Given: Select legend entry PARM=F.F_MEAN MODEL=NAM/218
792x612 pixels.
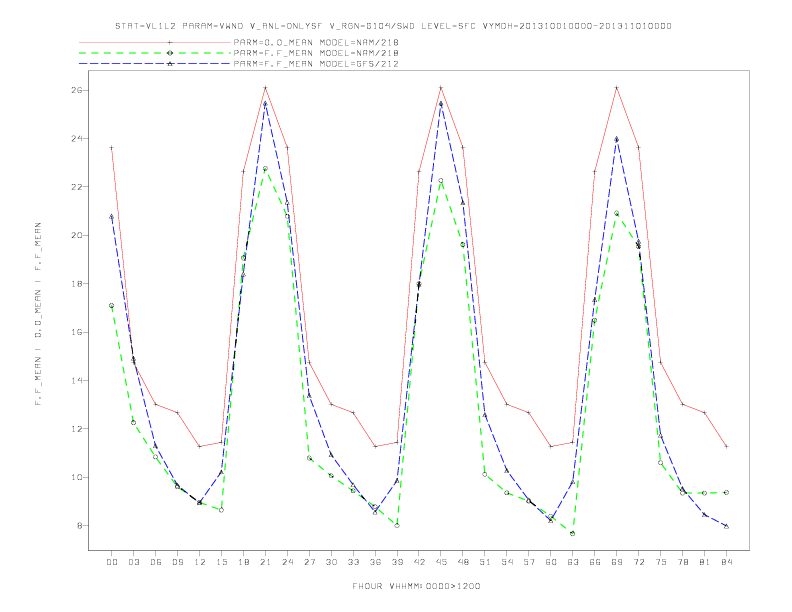Looking at the screenshot, I should click(316, 53).
